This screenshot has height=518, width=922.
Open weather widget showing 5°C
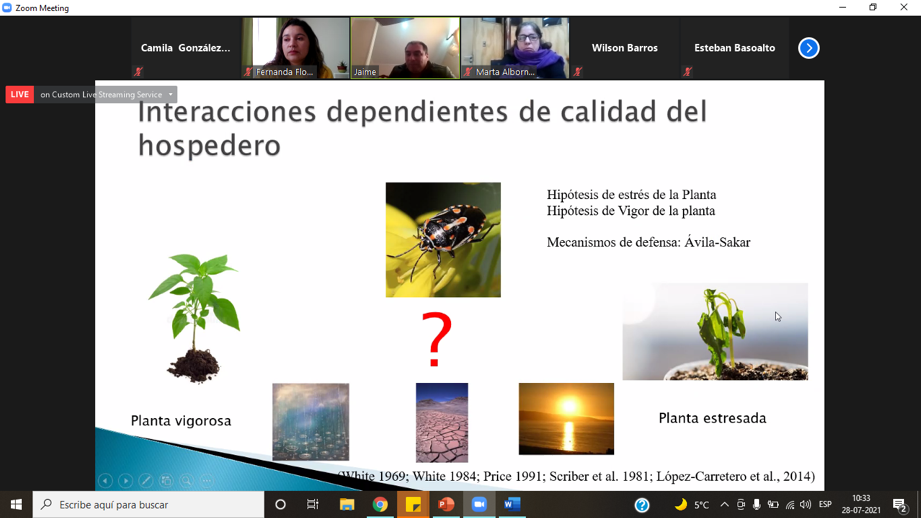click(692, 504)
